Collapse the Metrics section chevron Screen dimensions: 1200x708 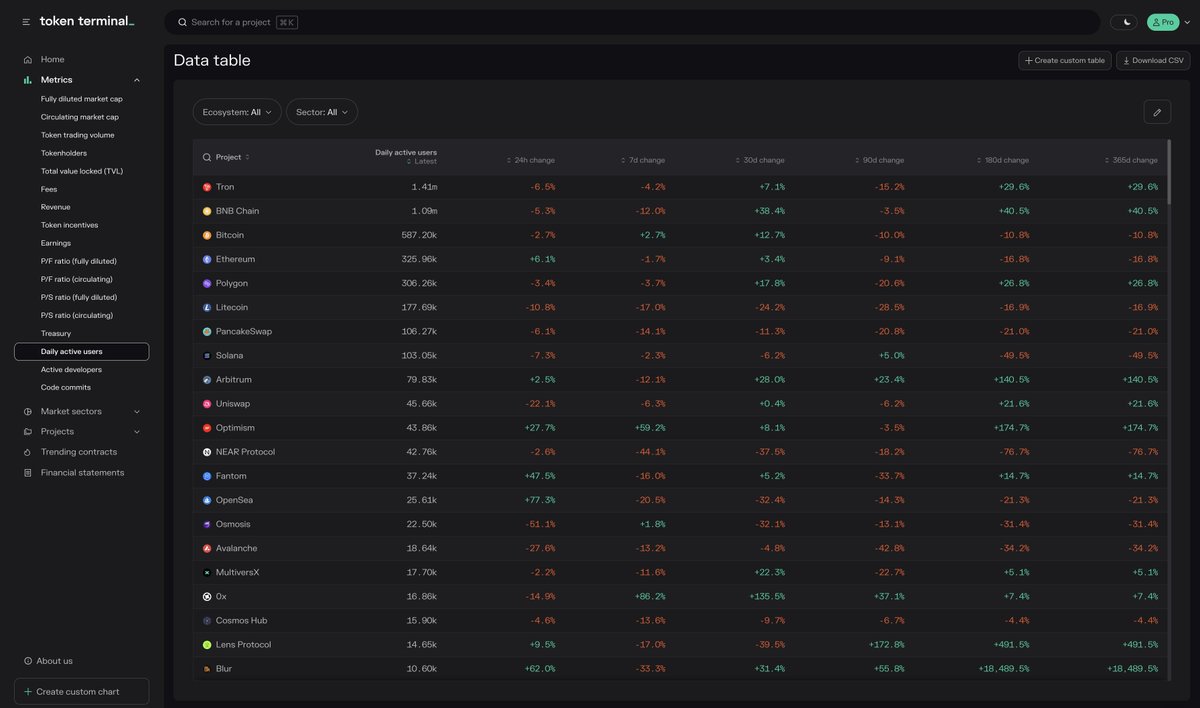click(137, 80)
